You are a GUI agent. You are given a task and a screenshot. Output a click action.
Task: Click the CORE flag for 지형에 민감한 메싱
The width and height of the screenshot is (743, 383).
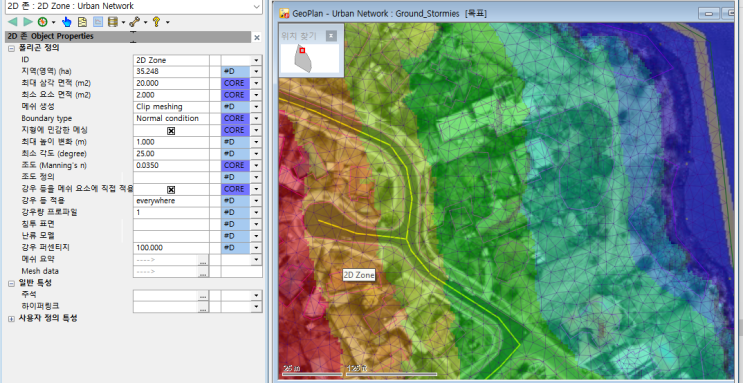point(236,130)
